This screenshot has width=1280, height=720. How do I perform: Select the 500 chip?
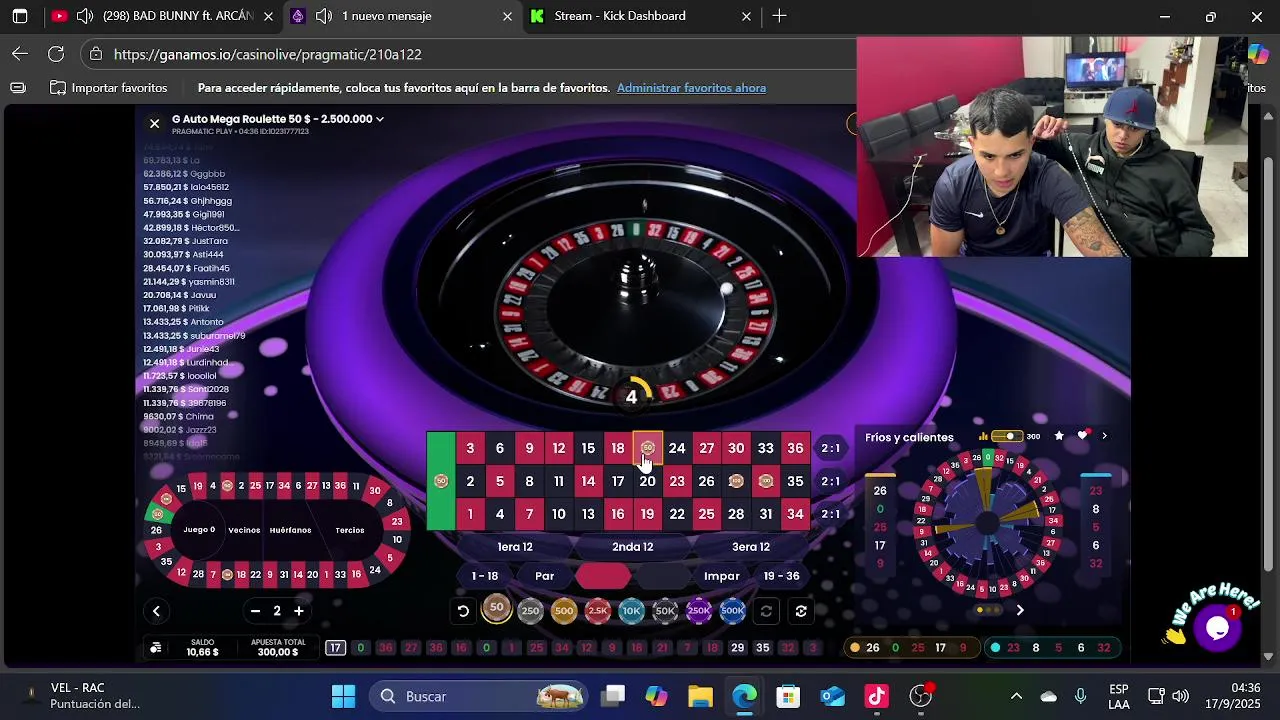pyautogui.click(x=564, y=611)
